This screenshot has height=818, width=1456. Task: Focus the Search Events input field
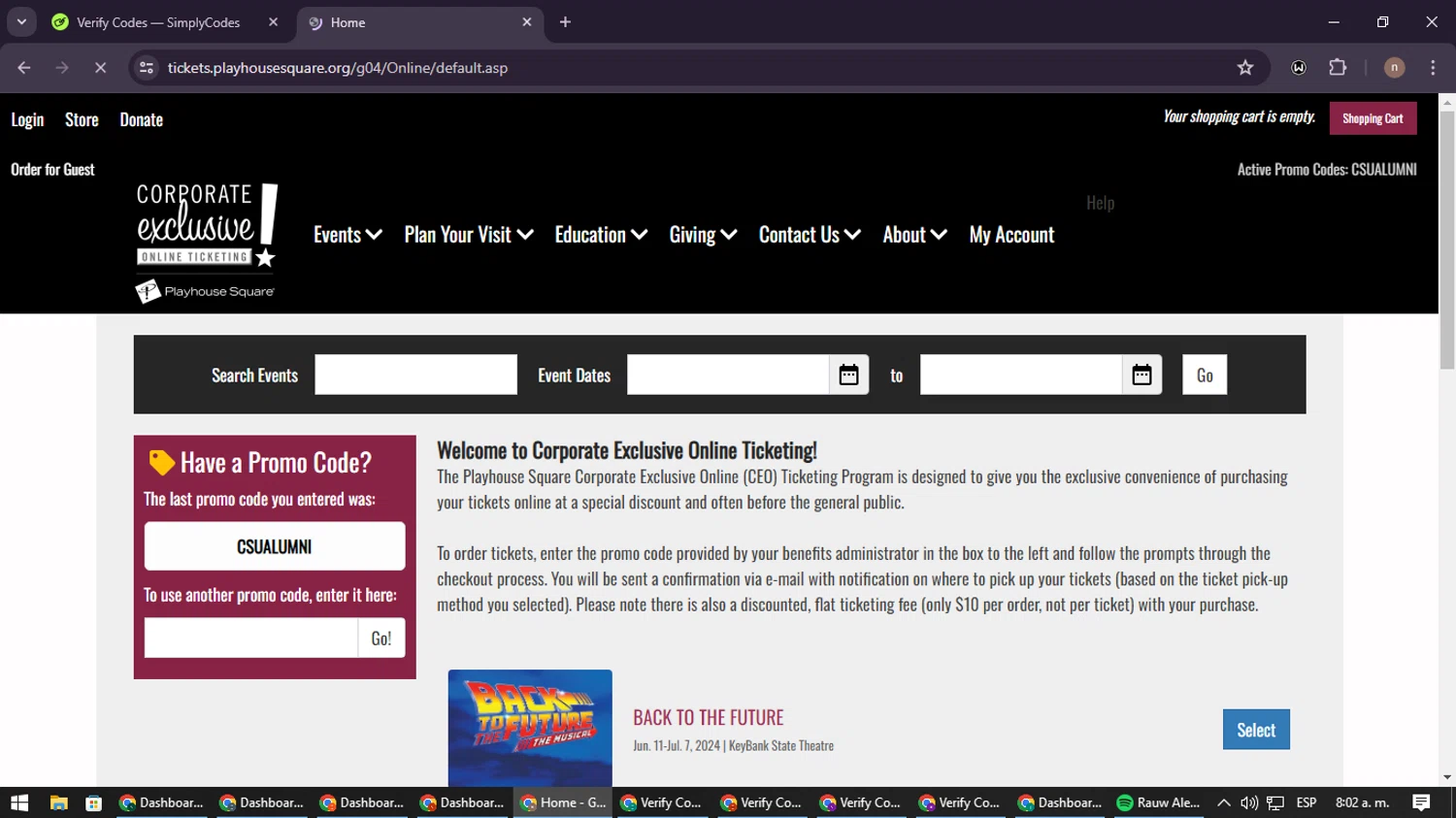[x=415, y=375]
